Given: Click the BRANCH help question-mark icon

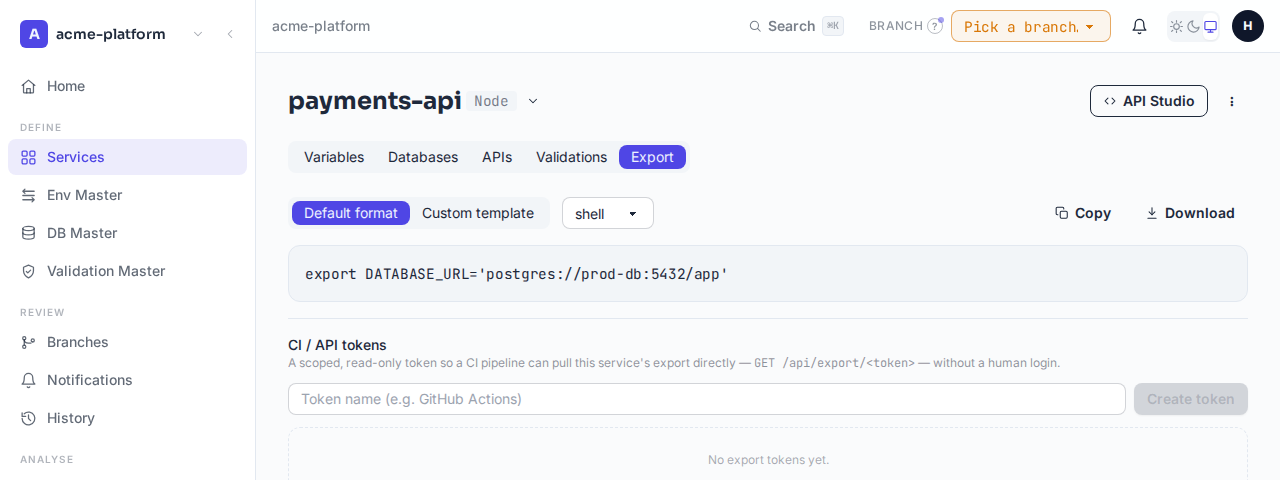Looking at the screenshot, I should point(935,26).
